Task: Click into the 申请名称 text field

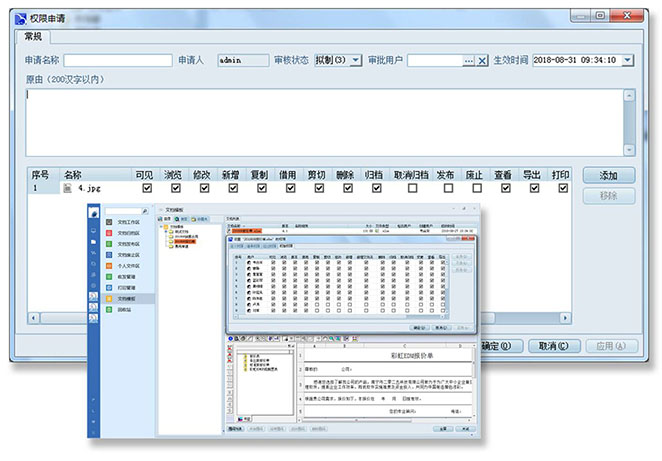Action: (x=117, y=61)
